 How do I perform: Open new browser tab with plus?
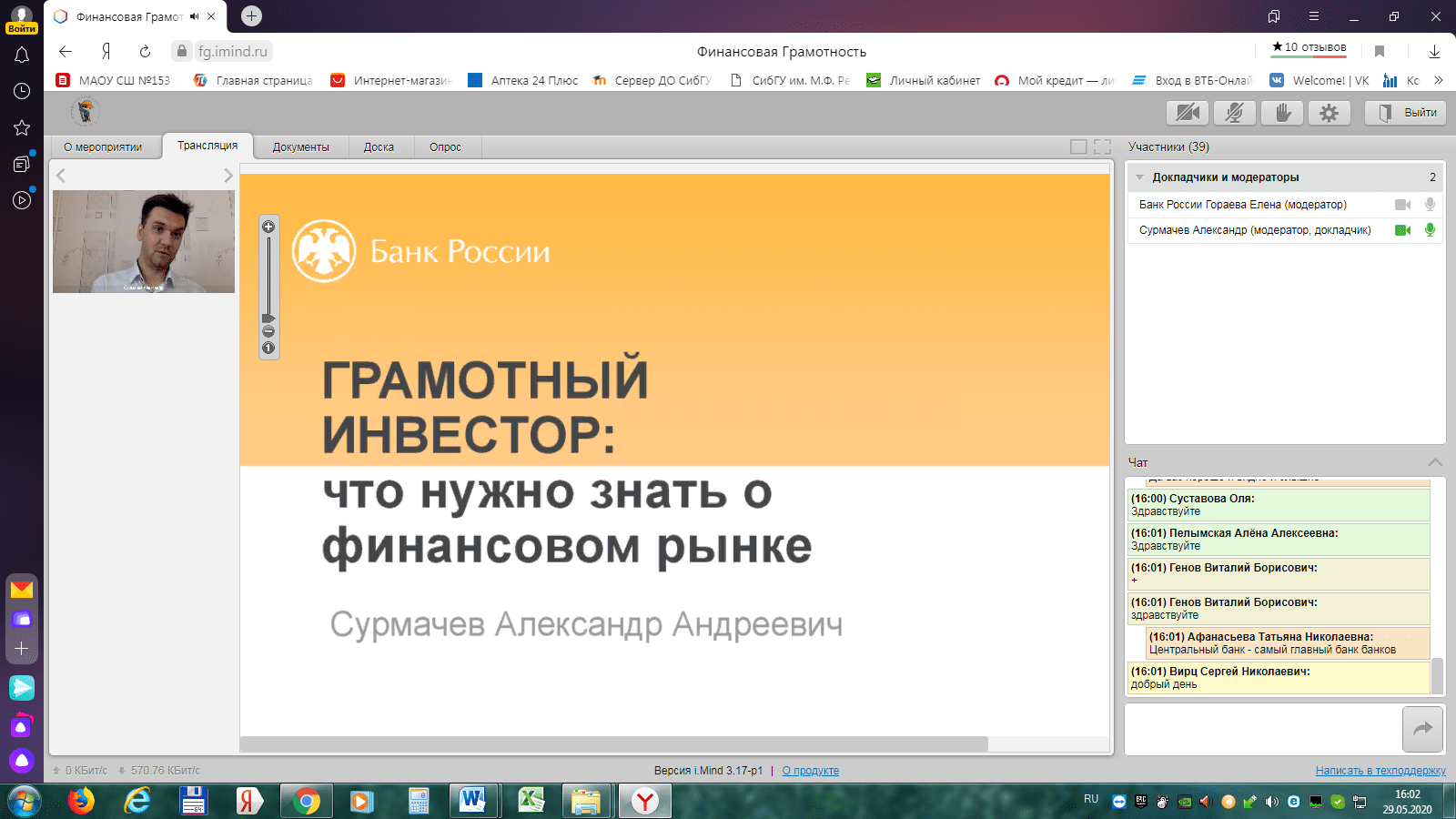[252, 15]
